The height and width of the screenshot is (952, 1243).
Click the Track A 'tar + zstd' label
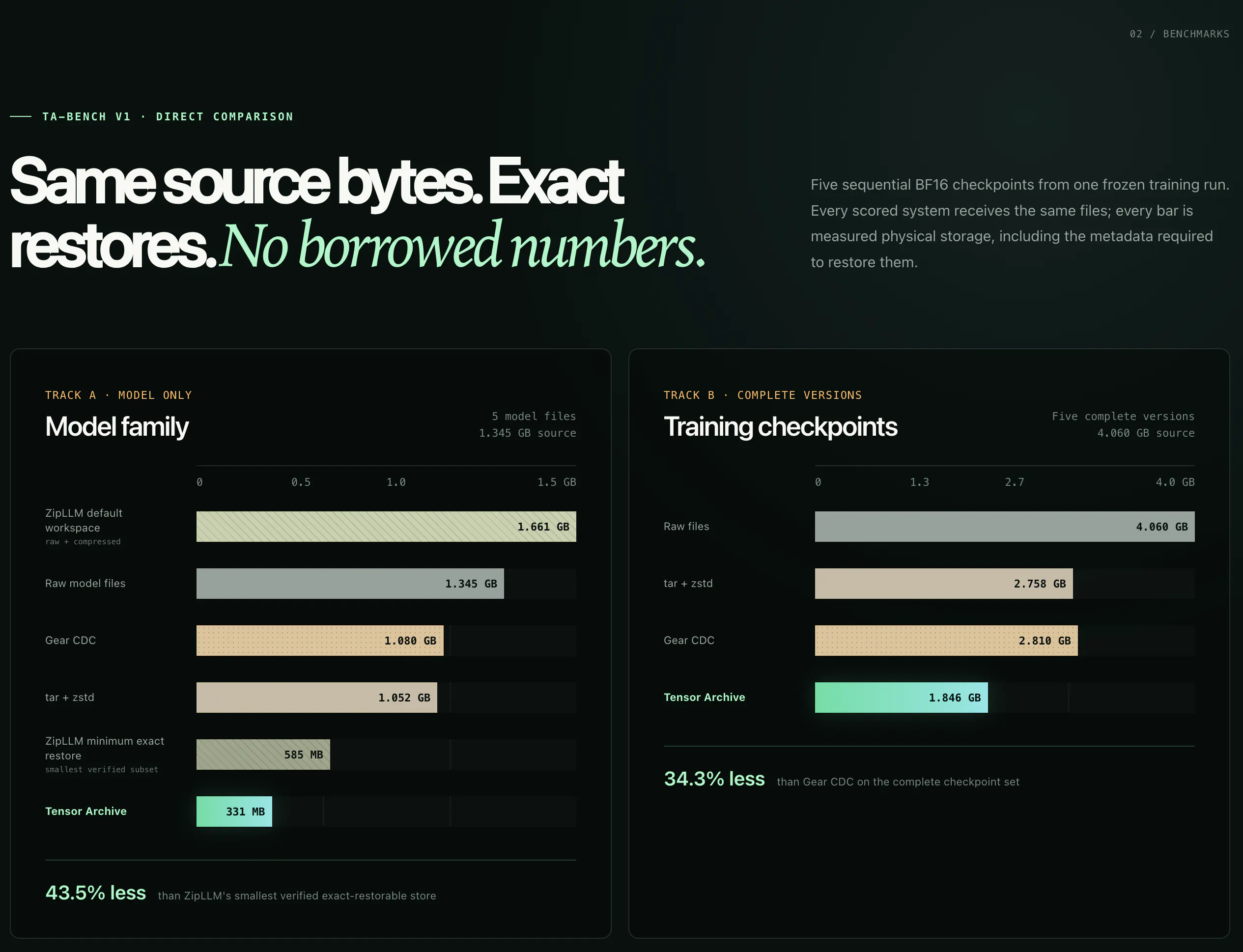tap(70, 698)
